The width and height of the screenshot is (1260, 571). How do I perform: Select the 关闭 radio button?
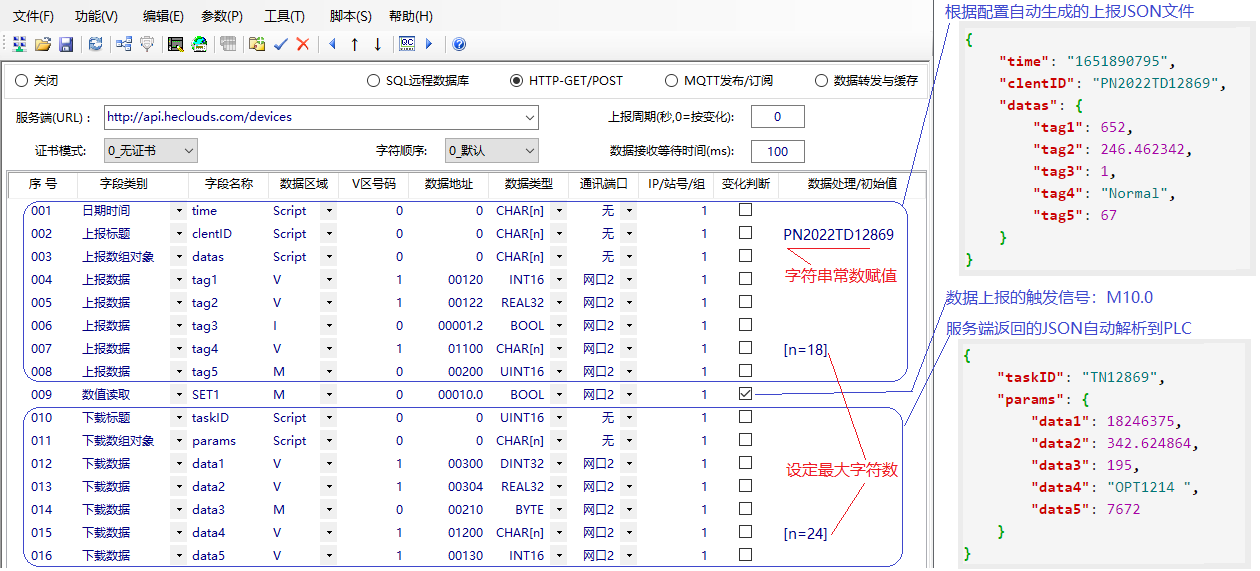pyautogui.click(x=22, y=81)
